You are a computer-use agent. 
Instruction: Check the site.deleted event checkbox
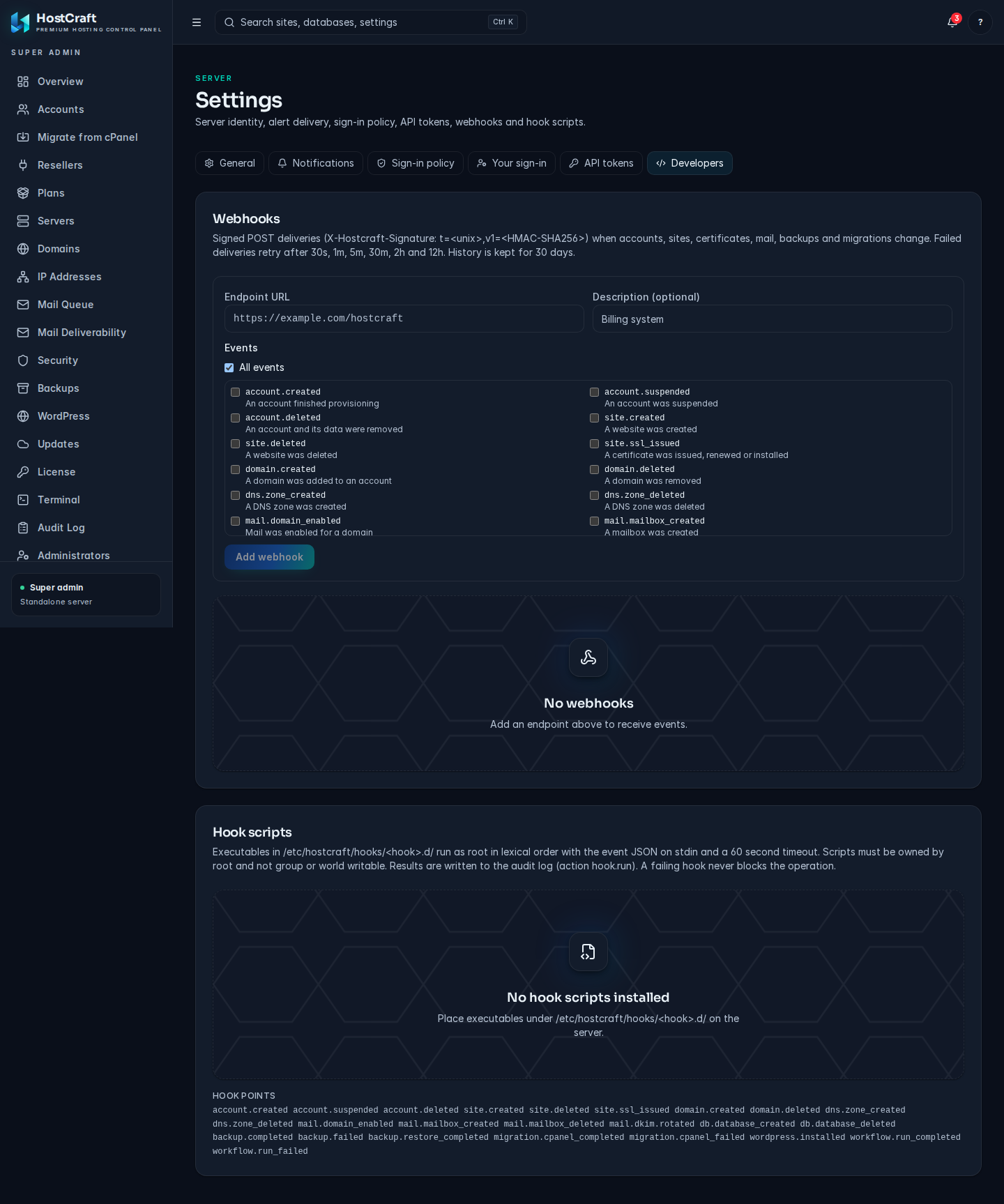(236, 444)
